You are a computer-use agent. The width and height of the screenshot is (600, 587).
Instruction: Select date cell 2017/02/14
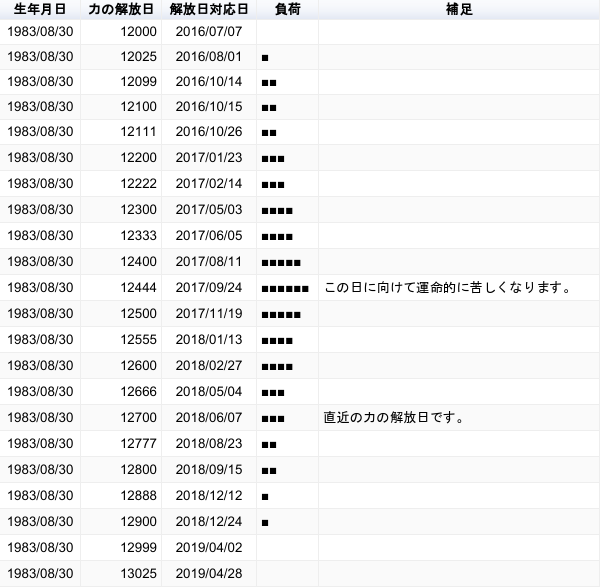(209, 183)
